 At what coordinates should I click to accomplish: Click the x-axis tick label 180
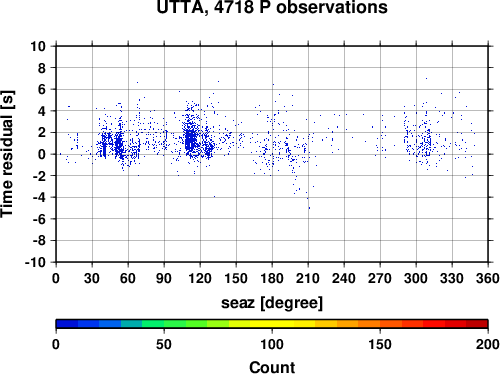pos(272,278)
